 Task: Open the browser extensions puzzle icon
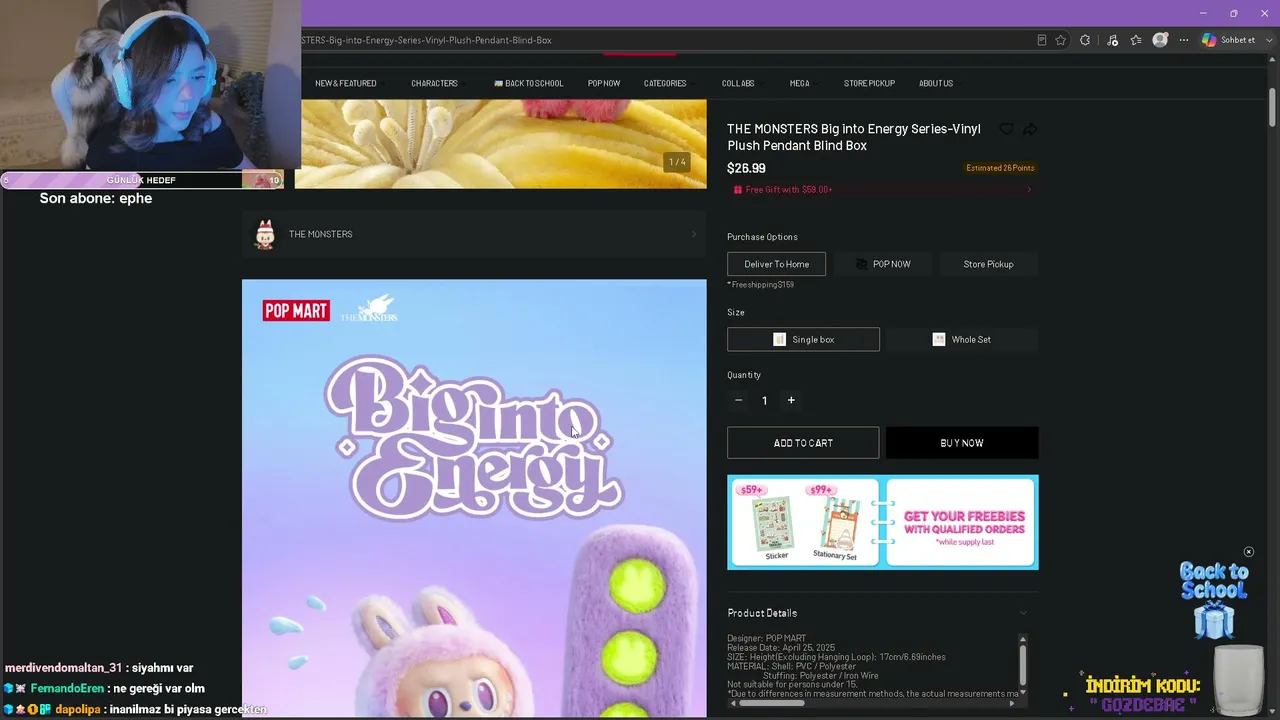[1085, 40]
